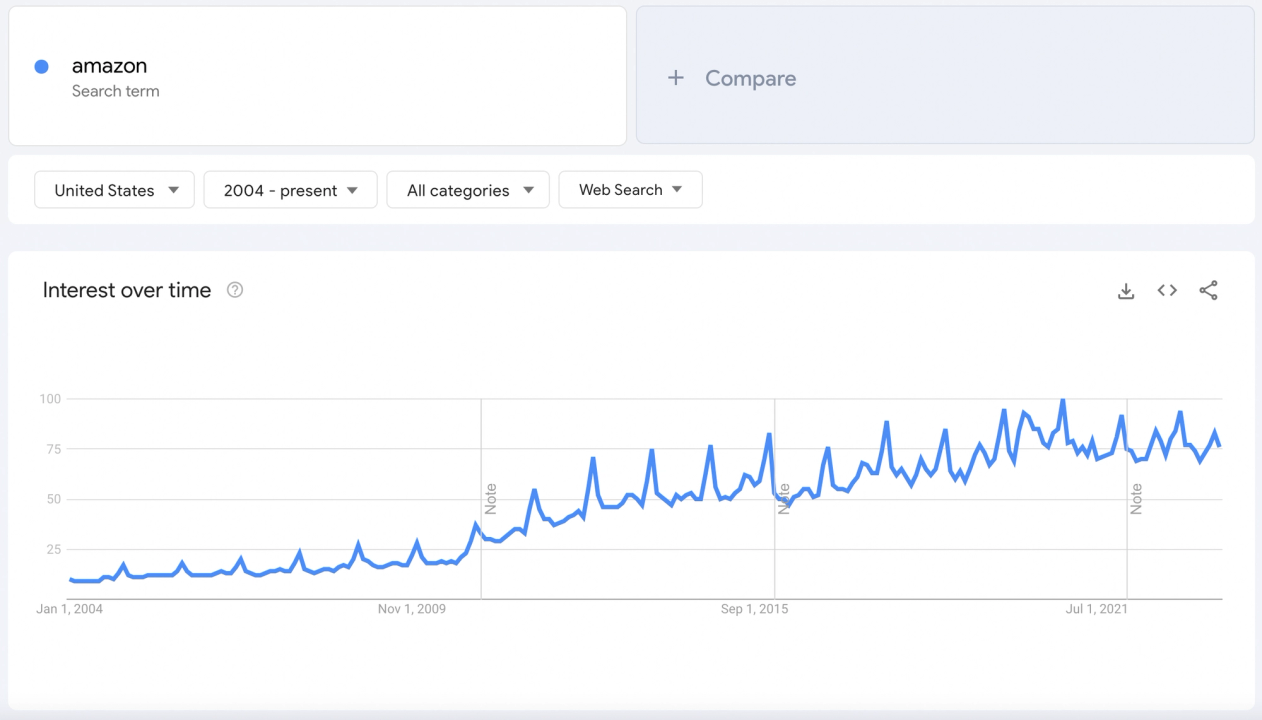Click the blue dot beside amazon

41,66
